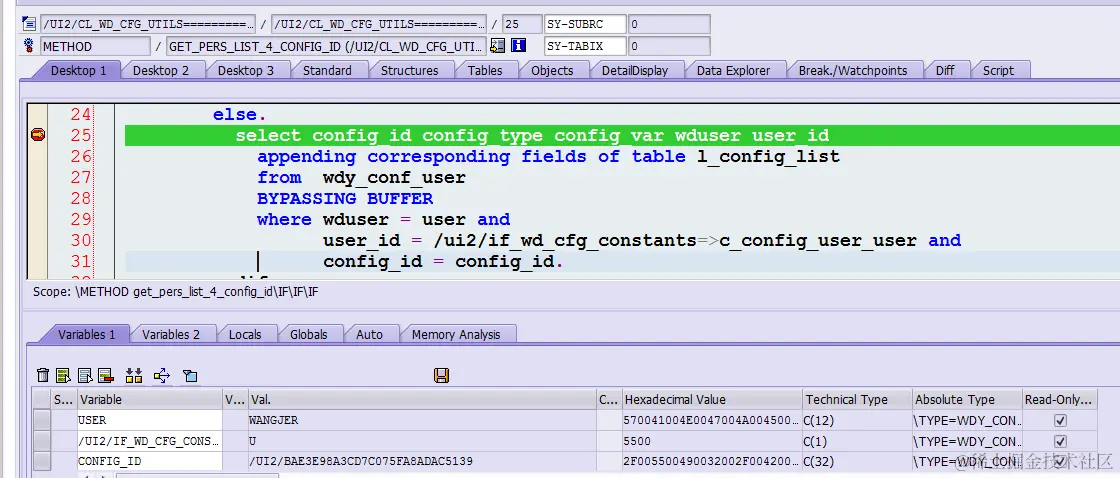Click code line 31 config_id = config_id
Viewport: 1120px width, 478px height.
[443, 262]
